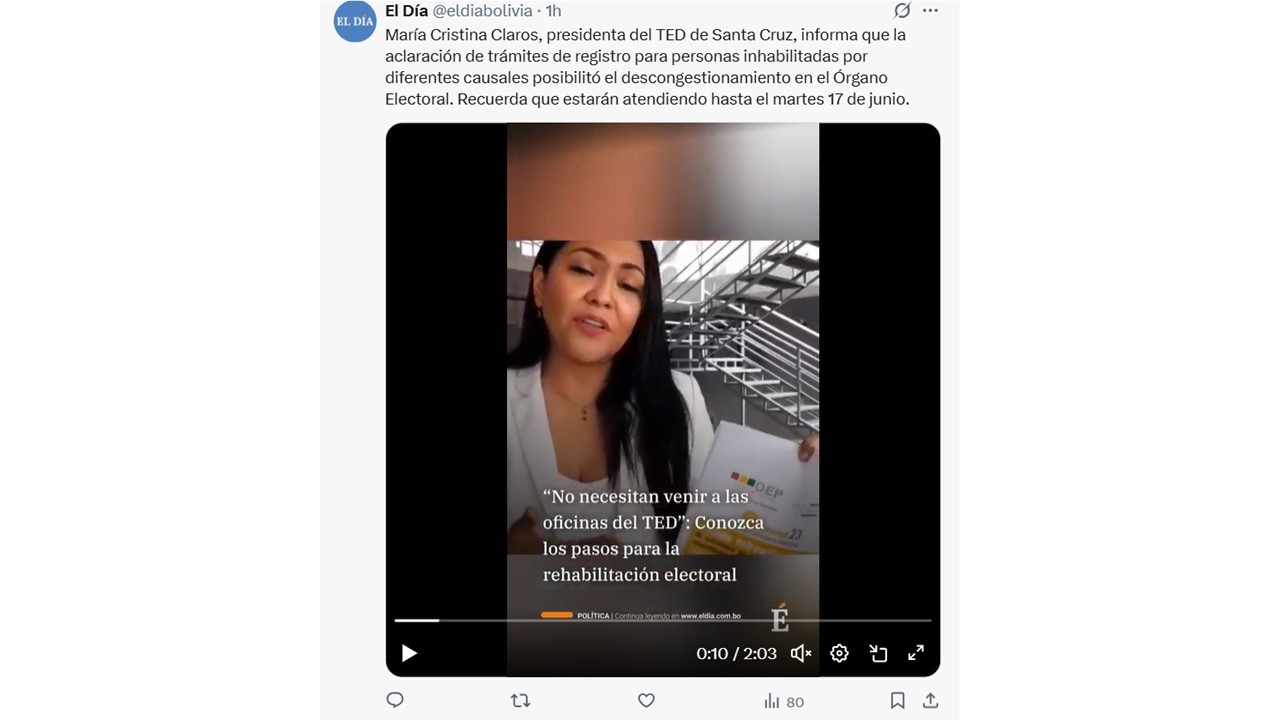This screenshot has height=720, width=1280.
Task: Open El Día profile avatar
Action: pyautogui.click(x=355, y=21)
